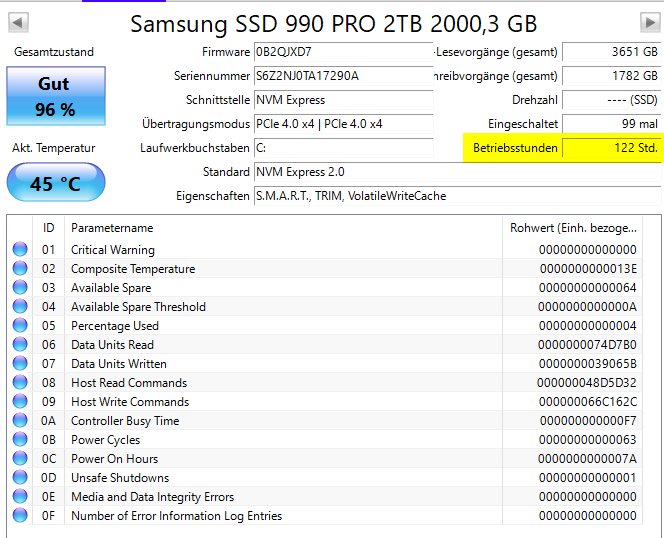664x538 pixels.
Task: Select the Unsafe Shutdowns parameter name
Action: click(x=120, y=478)
